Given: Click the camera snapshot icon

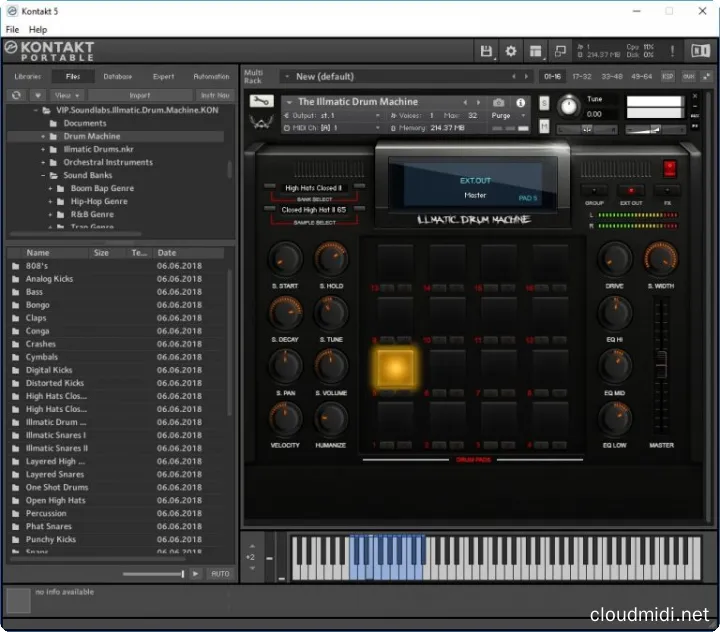Looking at the screenshot, I should click(499, 102).
